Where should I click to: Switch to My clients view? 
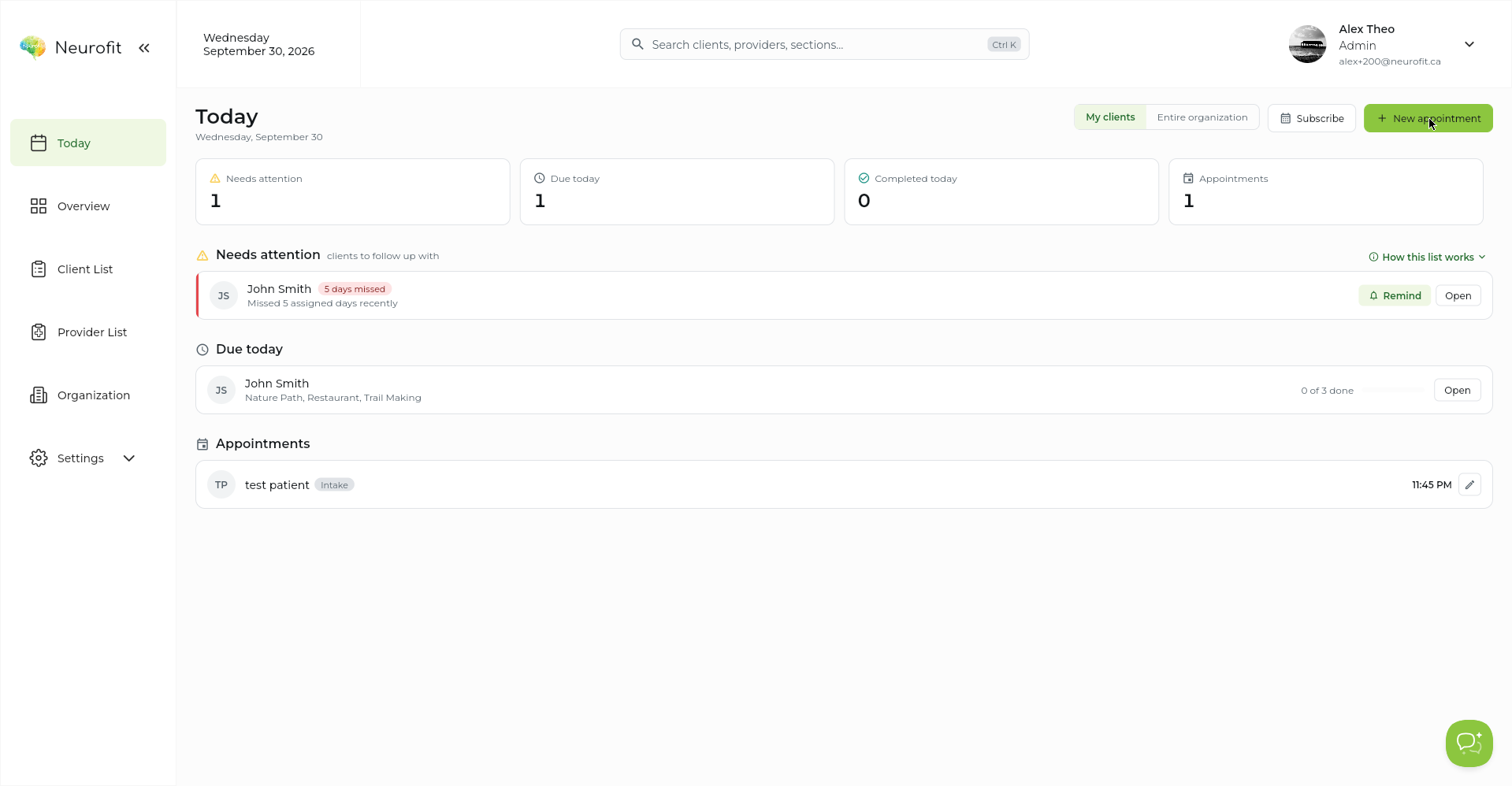point(1110,117)
